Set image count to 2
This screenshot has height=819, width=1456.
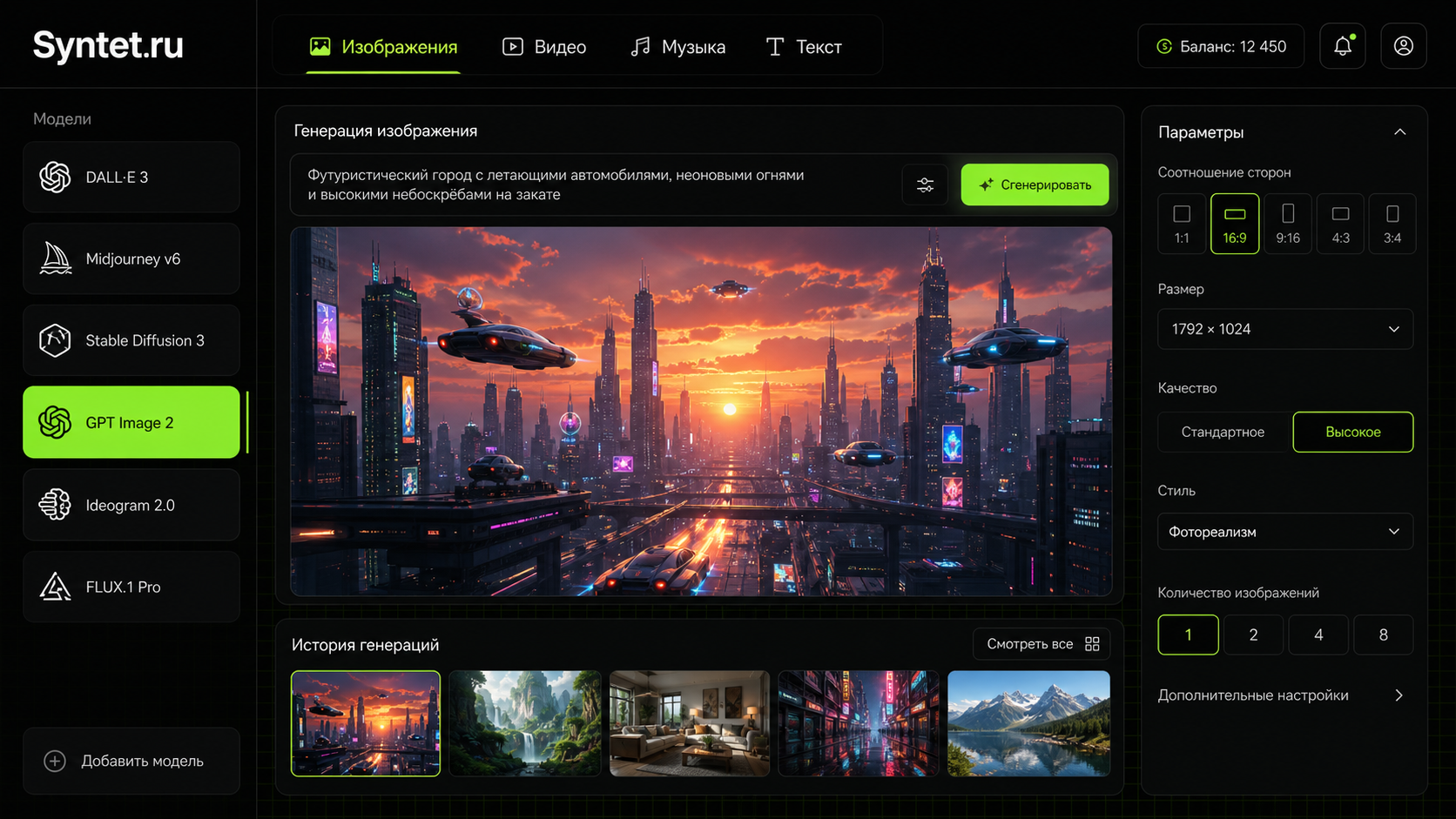[x=1253, y=634]
